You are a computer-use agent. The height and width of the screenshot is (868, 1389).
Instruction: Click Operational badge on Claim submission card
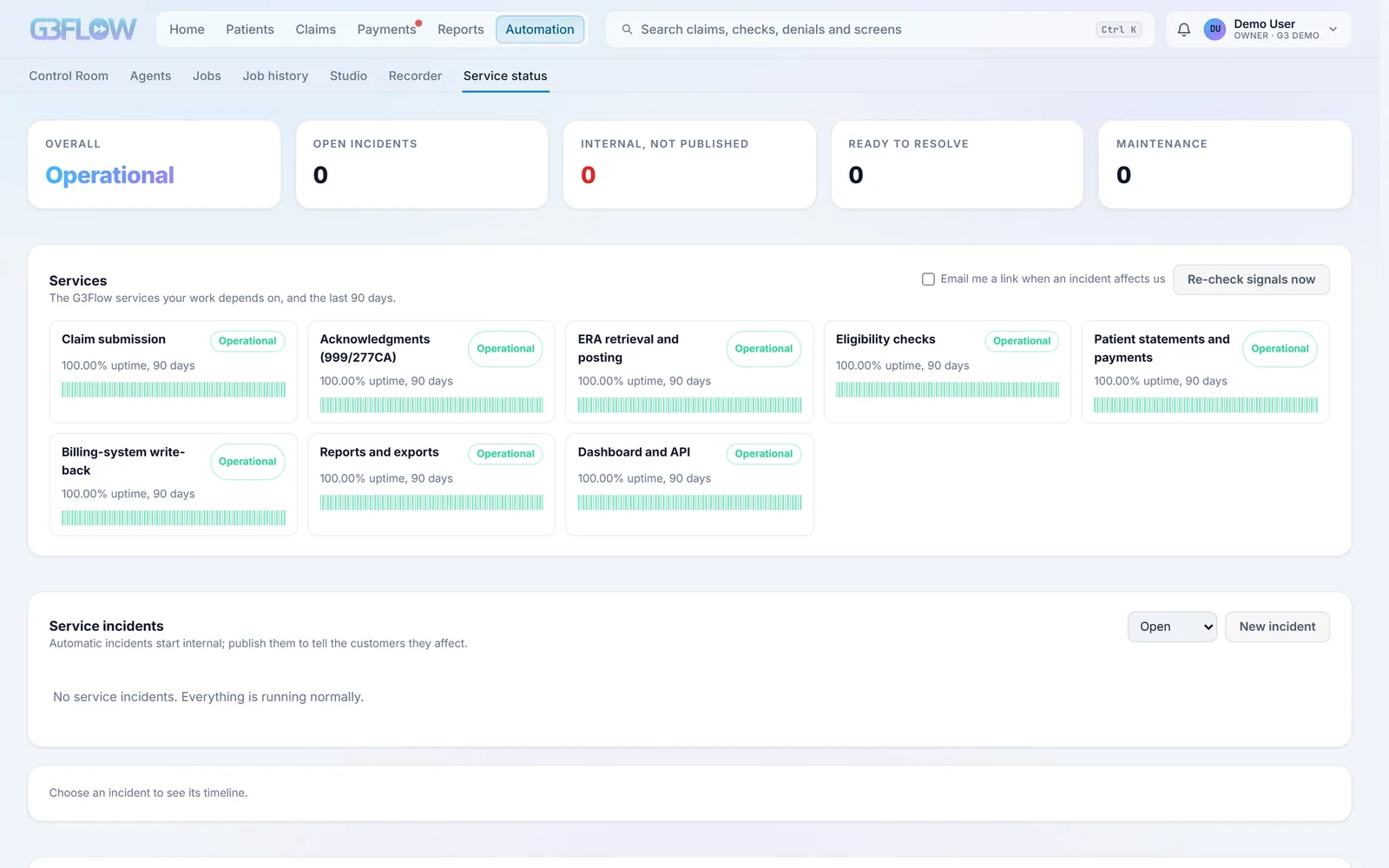[247, 341]
